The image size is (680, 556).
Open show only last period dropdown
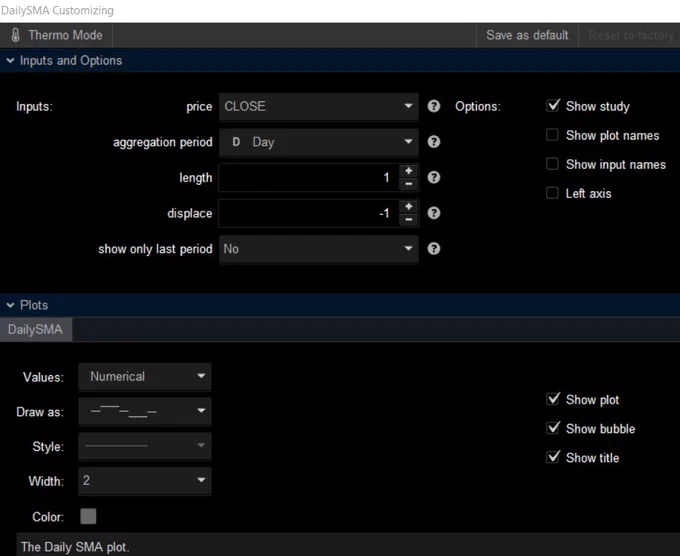tap(319, 249)
